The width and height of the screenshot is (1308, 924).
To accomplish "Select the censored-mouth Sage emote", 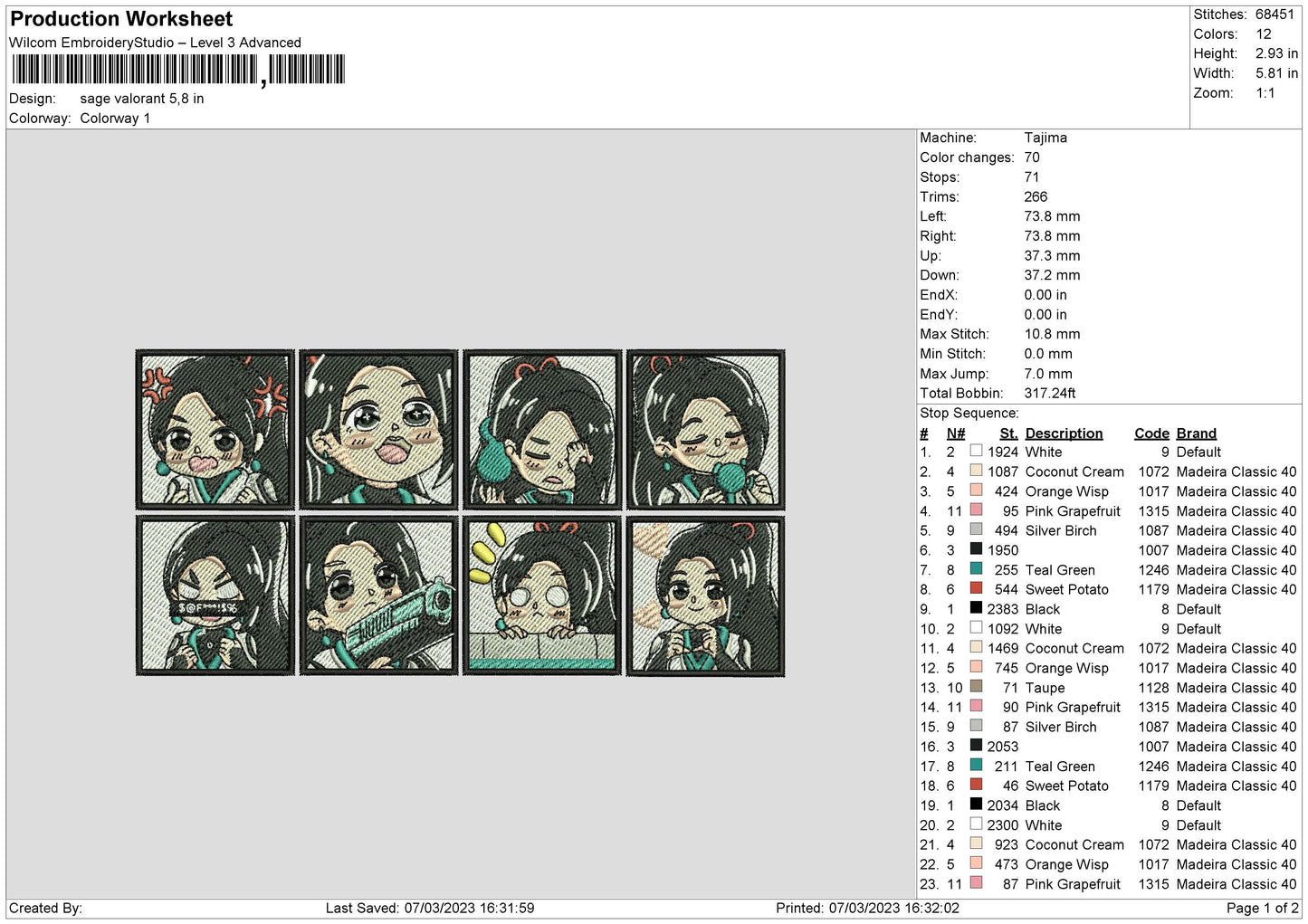I will tap(215, 595).
